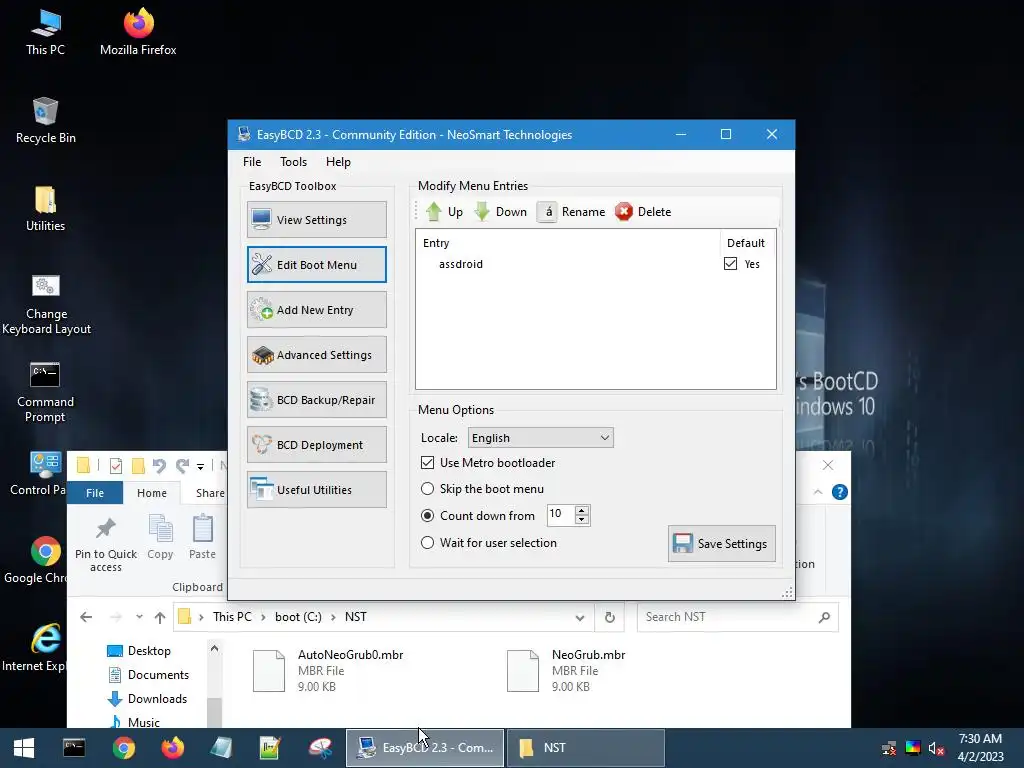Open Change Keyboard Layout desktop shortcut
This screenshot has width=1024, height=768.
pos(46,304)
